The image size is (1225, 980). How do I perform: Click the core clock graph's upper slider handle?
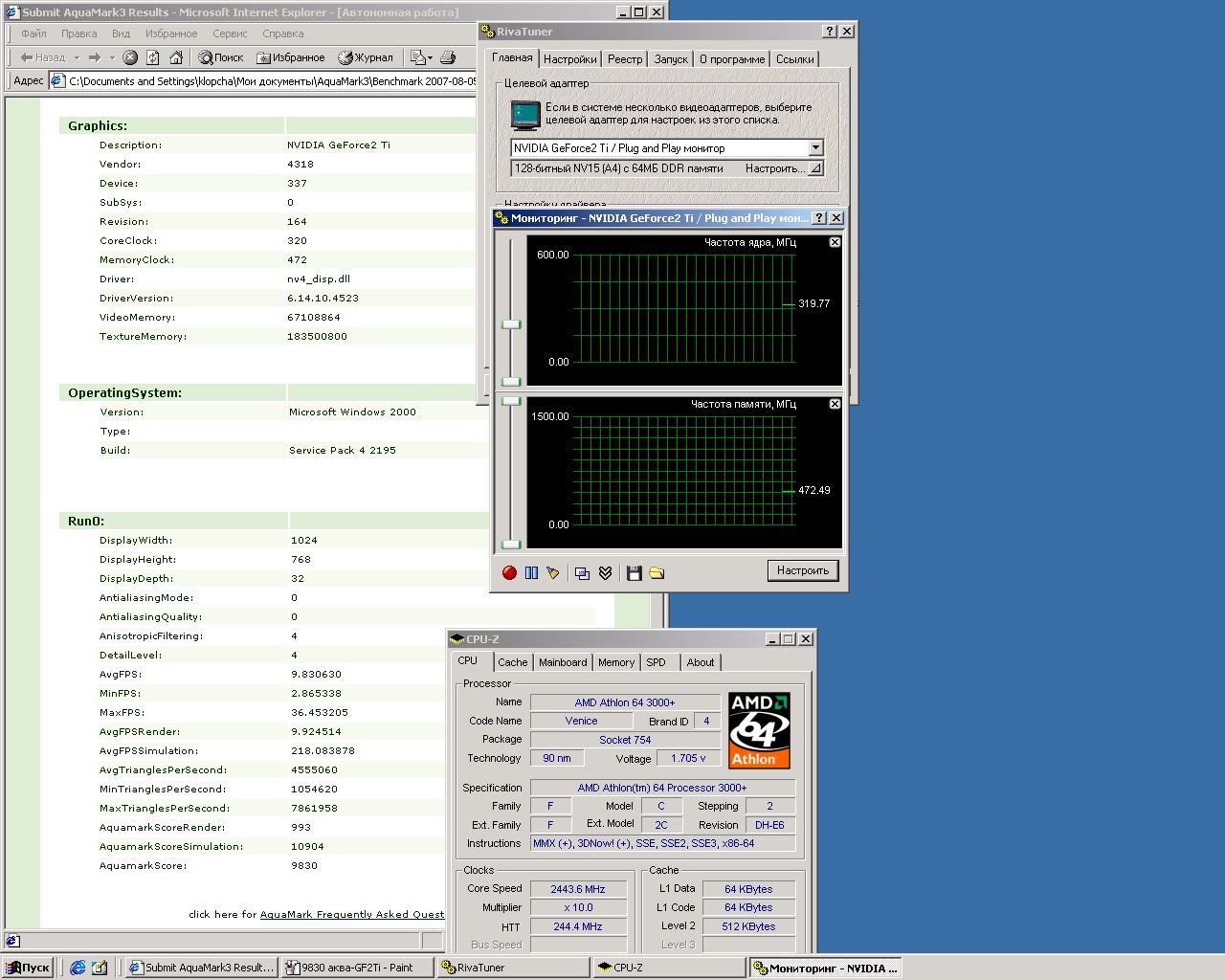coord(511,324)
